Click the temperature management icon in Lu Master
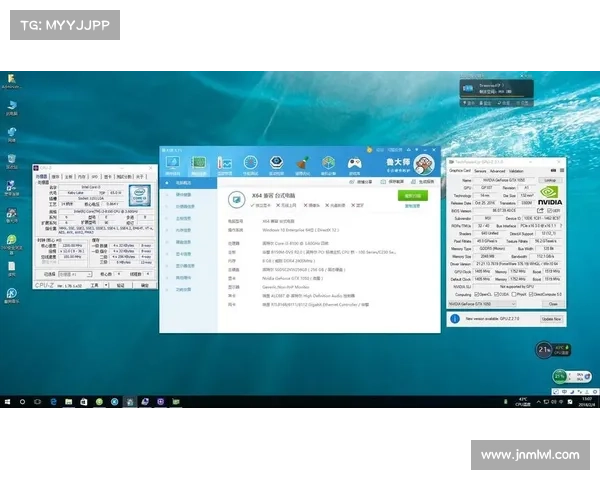600x480 pixels. pyautogui.click(x=225, y=163)
